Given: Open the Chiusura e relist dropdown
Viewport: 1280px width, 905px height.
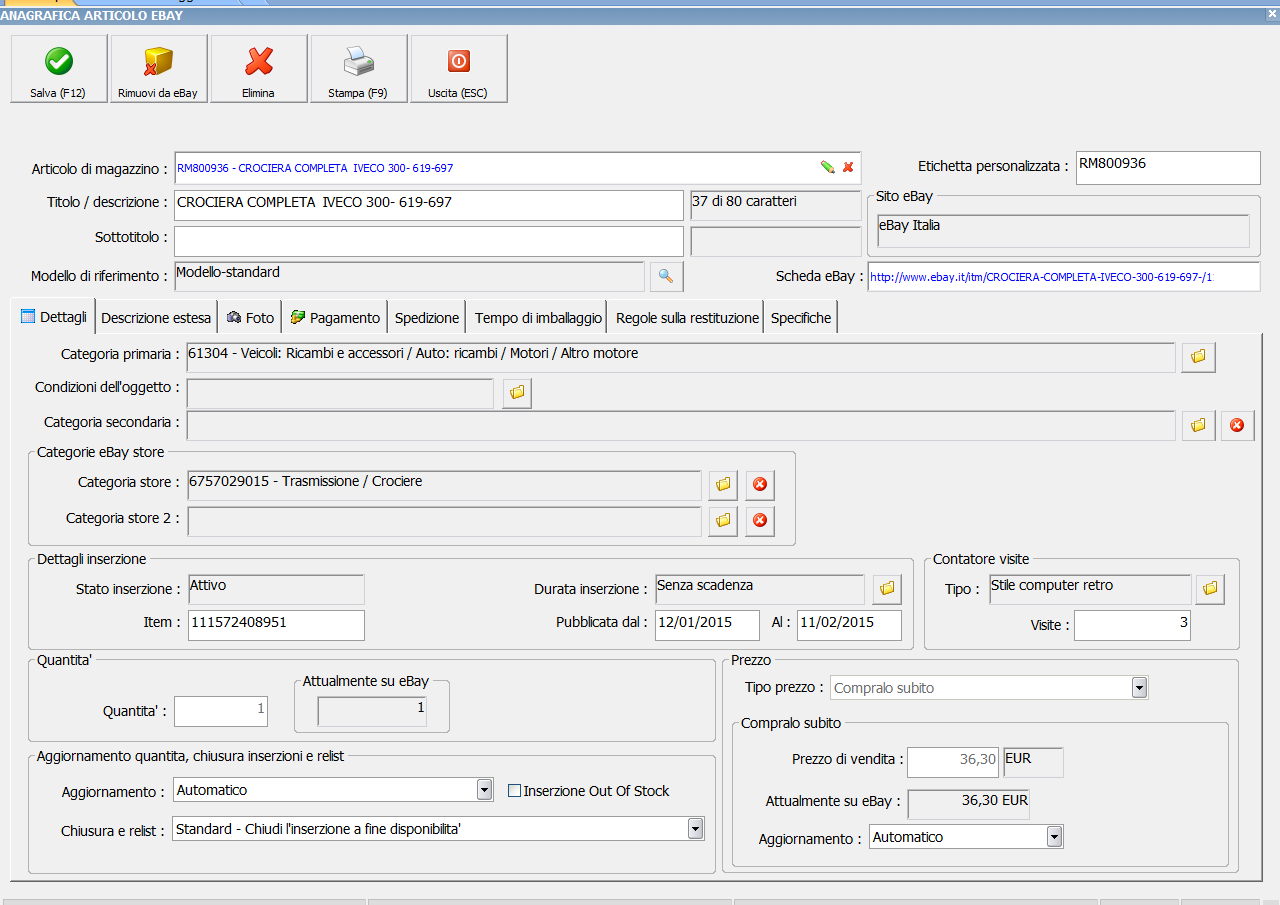Looking at the screenshot, I should pos(695,829).
